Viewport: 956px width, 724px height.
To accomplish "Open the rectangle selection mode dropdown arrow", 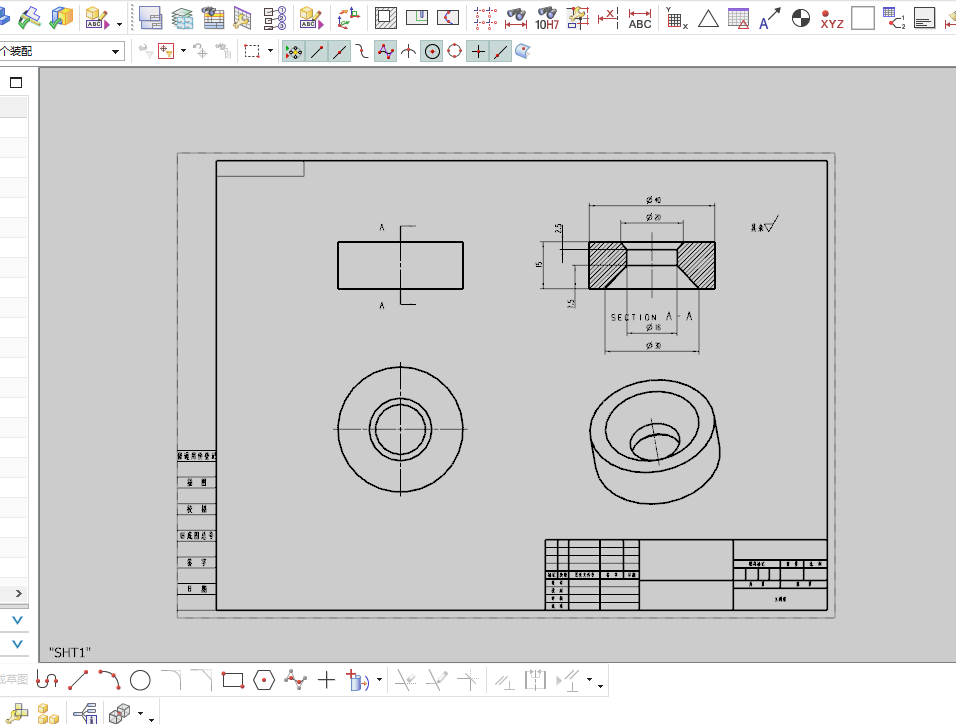I will 270,51.
